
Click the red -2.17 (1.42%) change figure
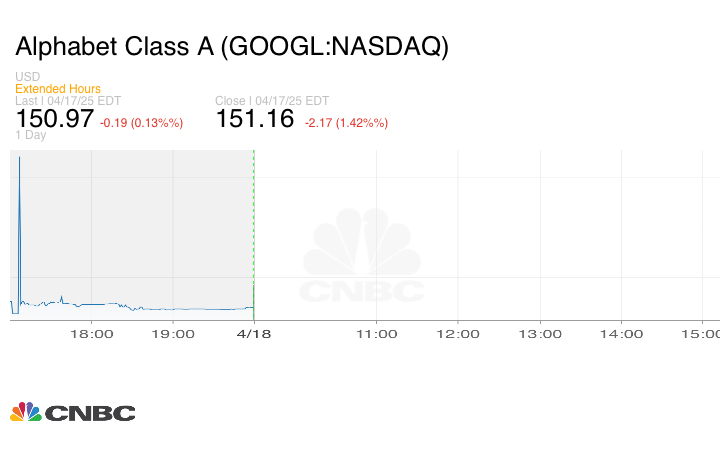[x=345, y=123]
